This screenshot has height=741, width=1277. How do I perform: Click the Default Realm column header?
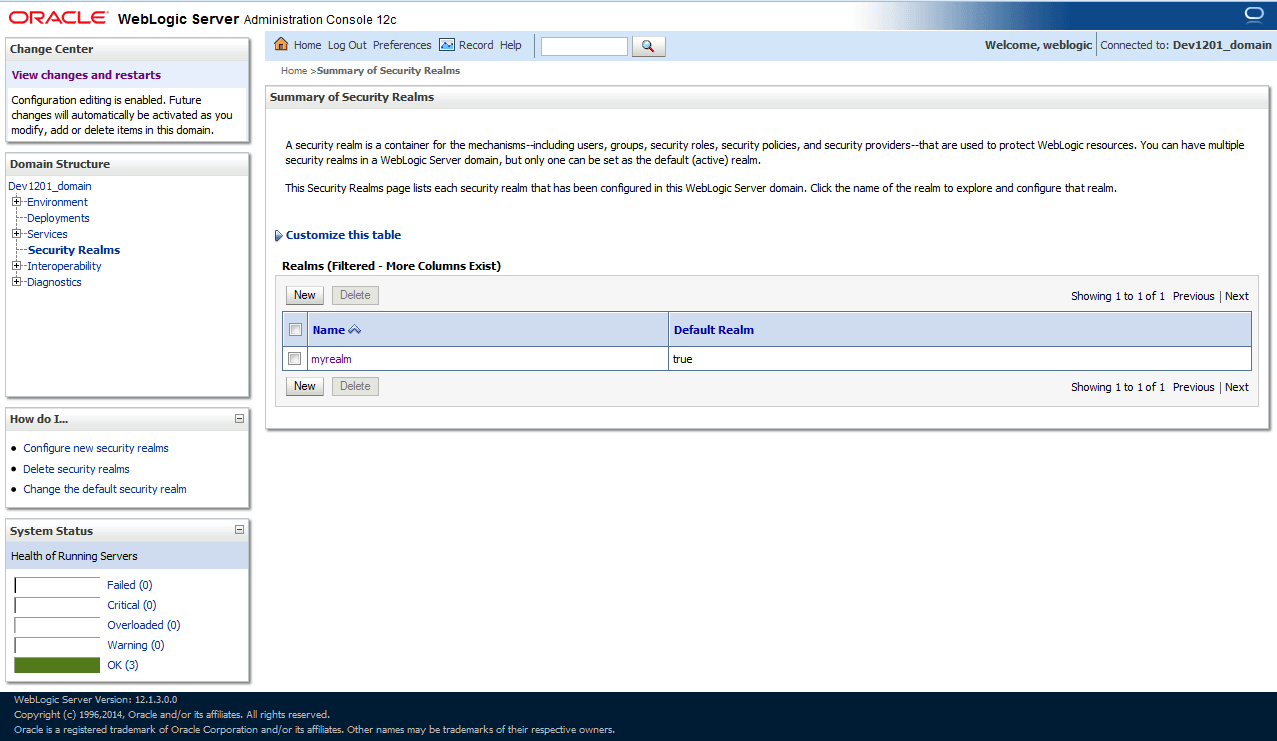[x=714, y=330]
